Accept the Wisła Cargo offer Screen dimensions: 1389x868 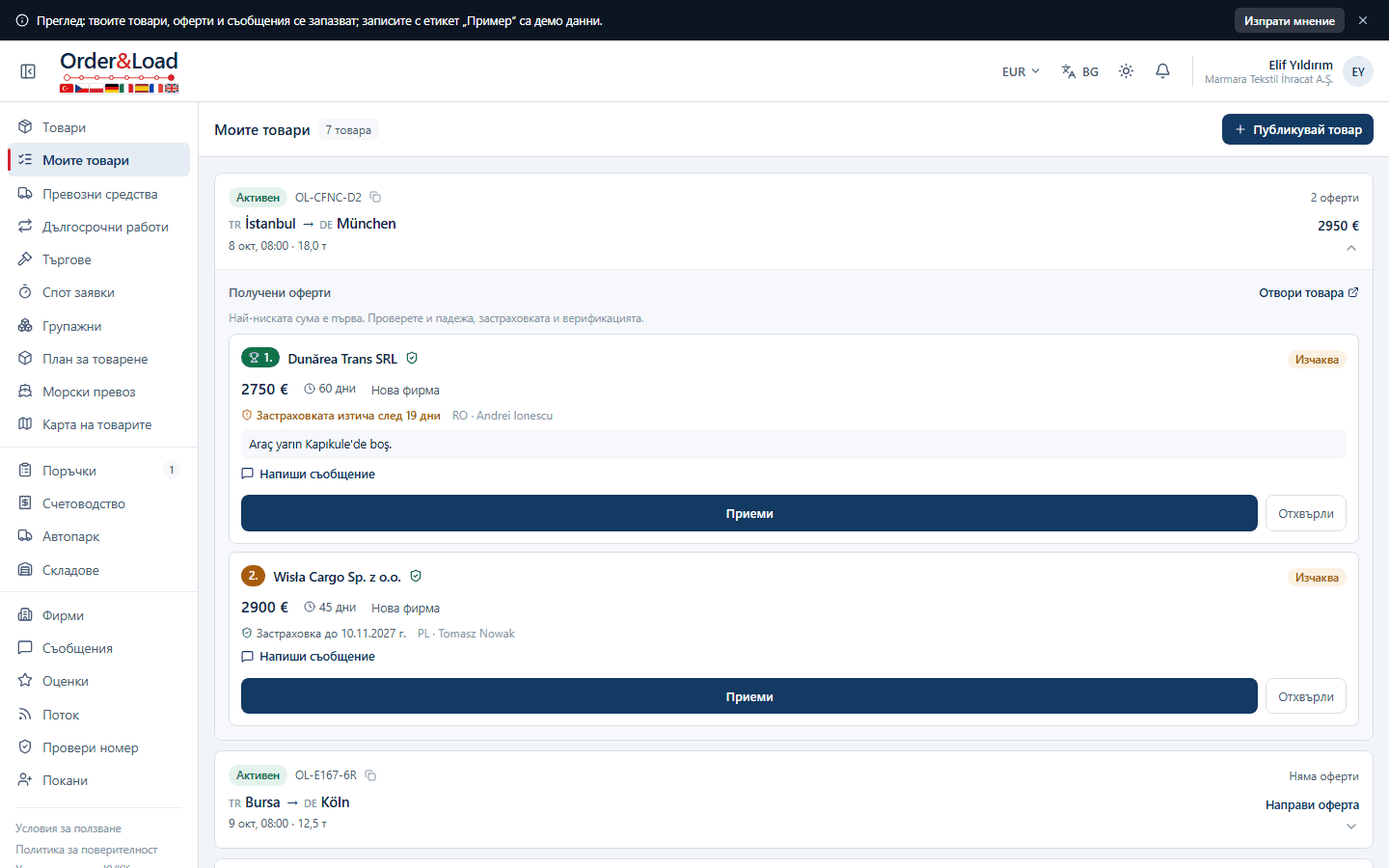tap(749, 696)
